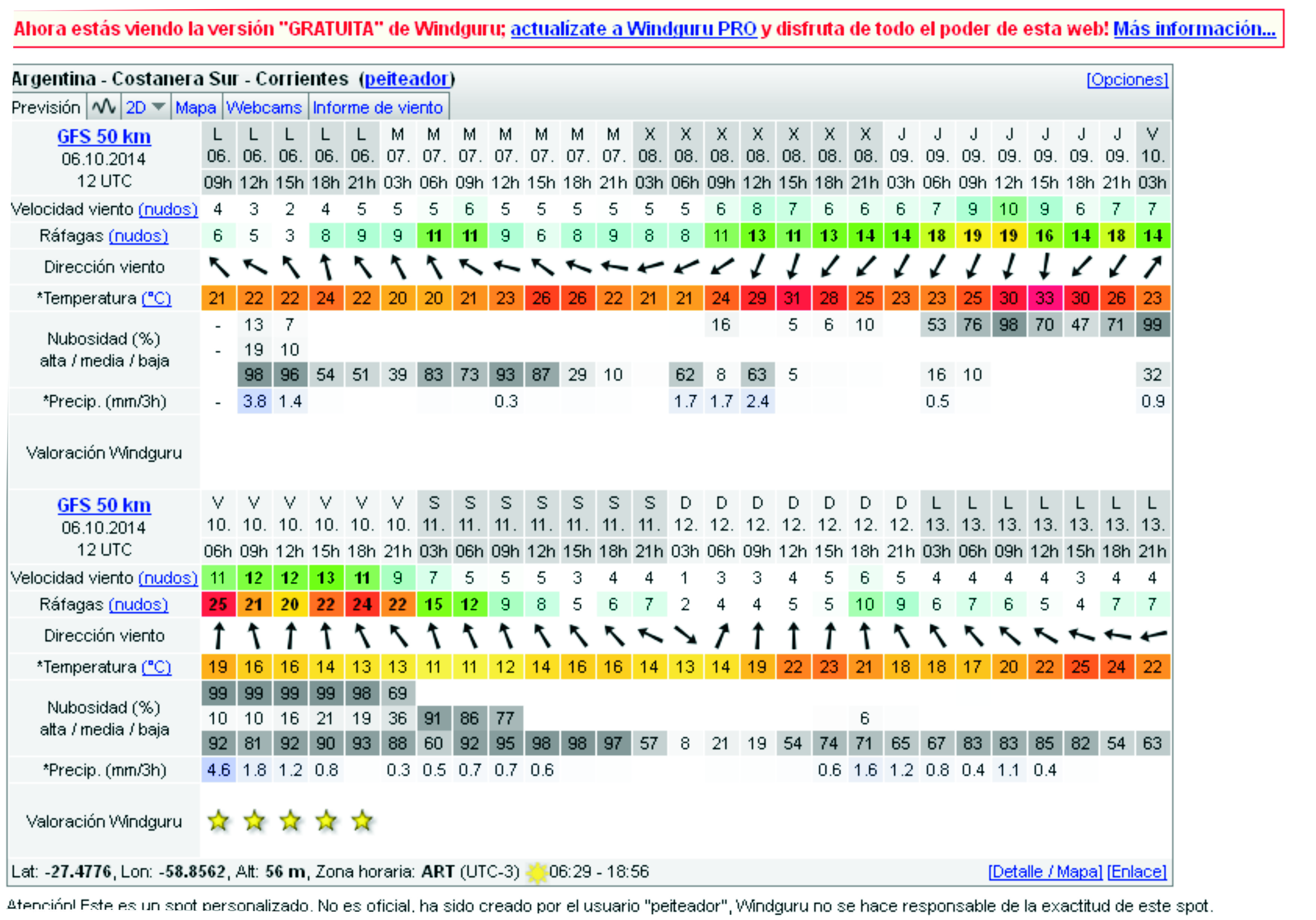Click wind arrow for L 13. 18h
The image size is (1316, 920).
coord(1117,636)
